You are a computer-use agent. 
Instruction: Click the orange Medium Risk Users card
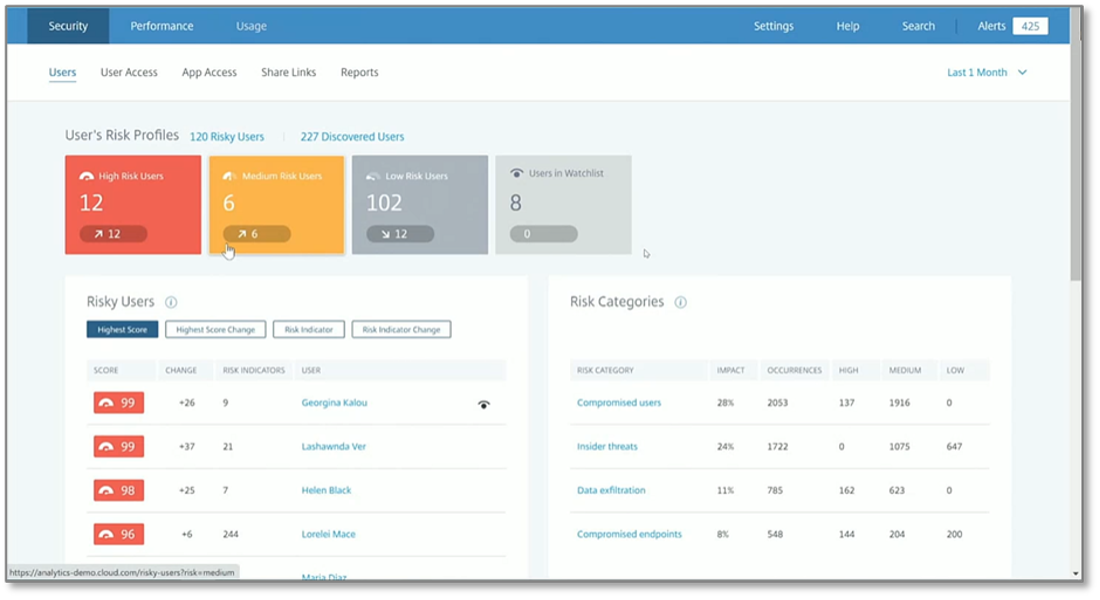coord(276,204)
